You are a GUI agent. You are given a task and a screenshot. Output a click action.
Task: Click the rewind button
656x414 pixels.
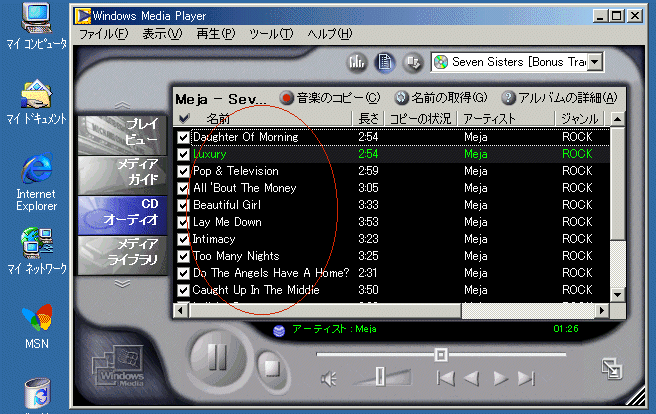pos(472,378)
